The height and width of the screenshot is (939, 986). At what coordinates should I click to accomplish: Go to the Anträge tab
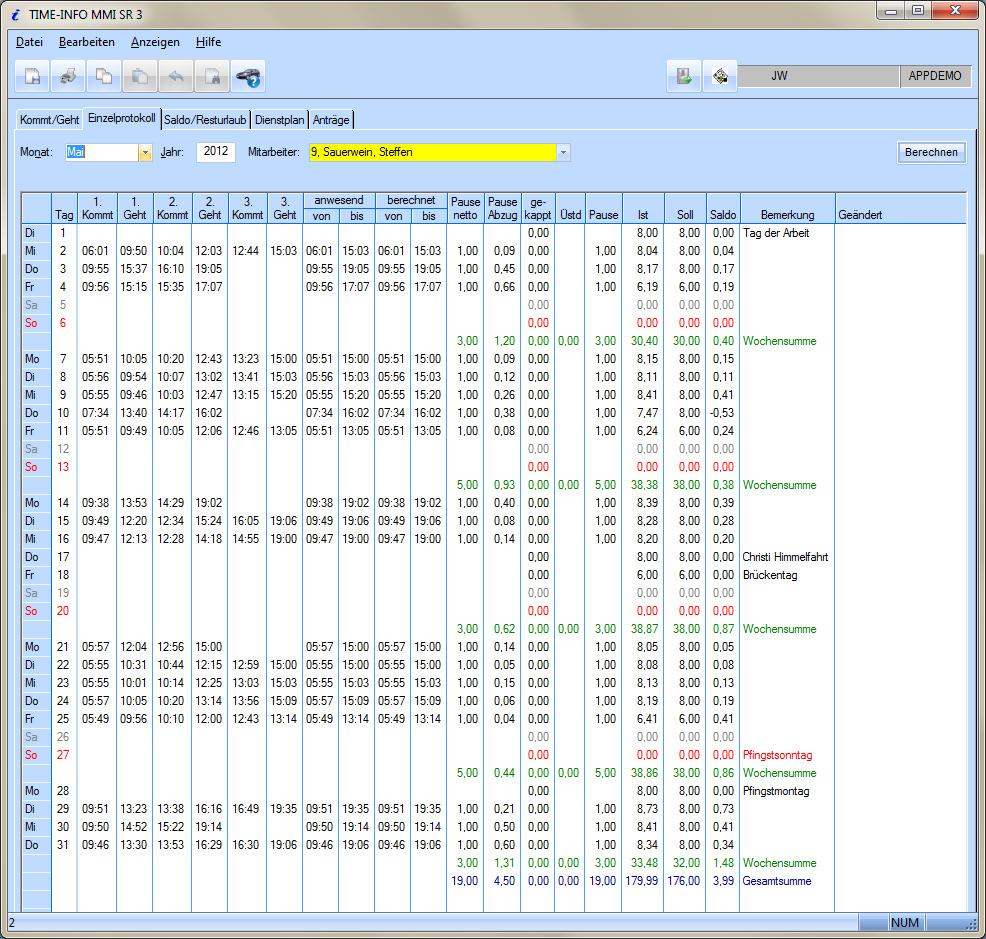(331, 119)
